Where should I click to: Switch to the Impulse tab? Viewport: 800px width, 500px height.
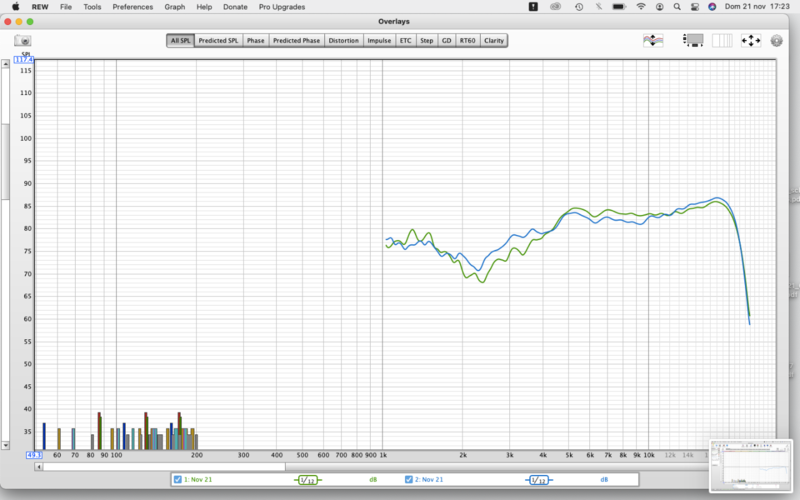379,41
